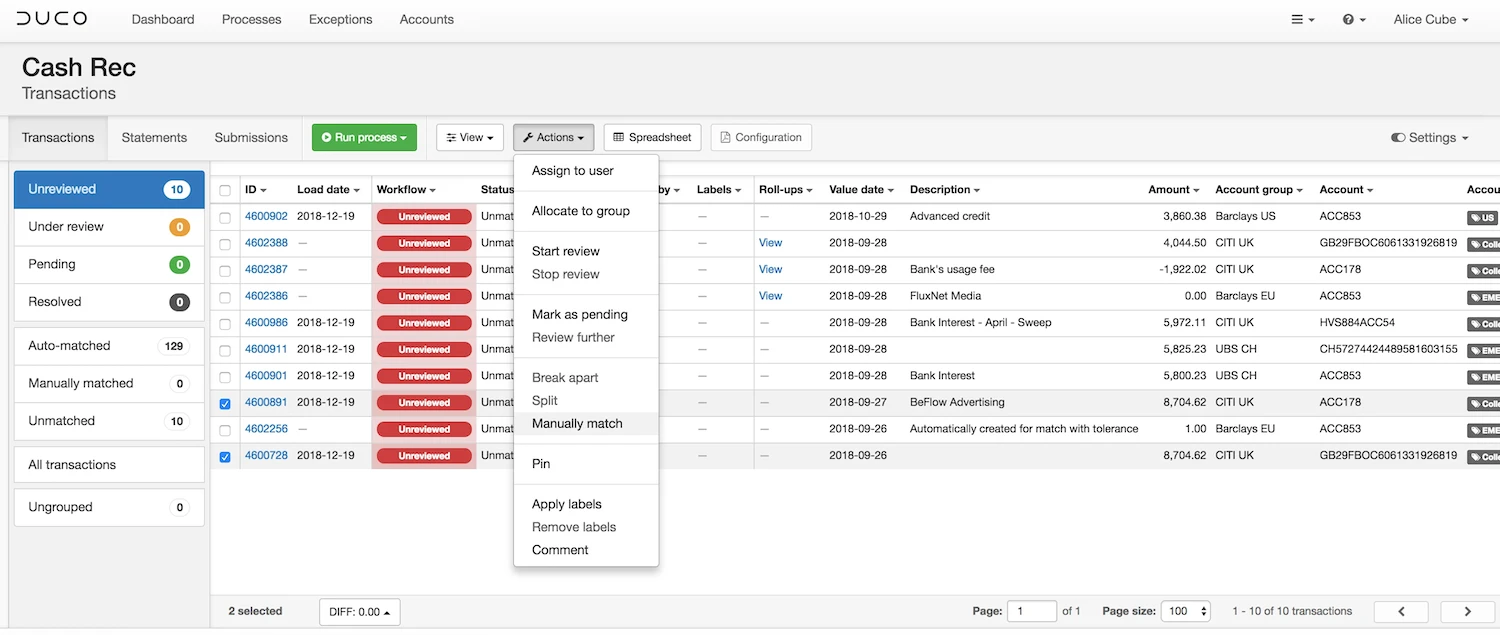Open the Exceptions navigation item

(340, 19)
